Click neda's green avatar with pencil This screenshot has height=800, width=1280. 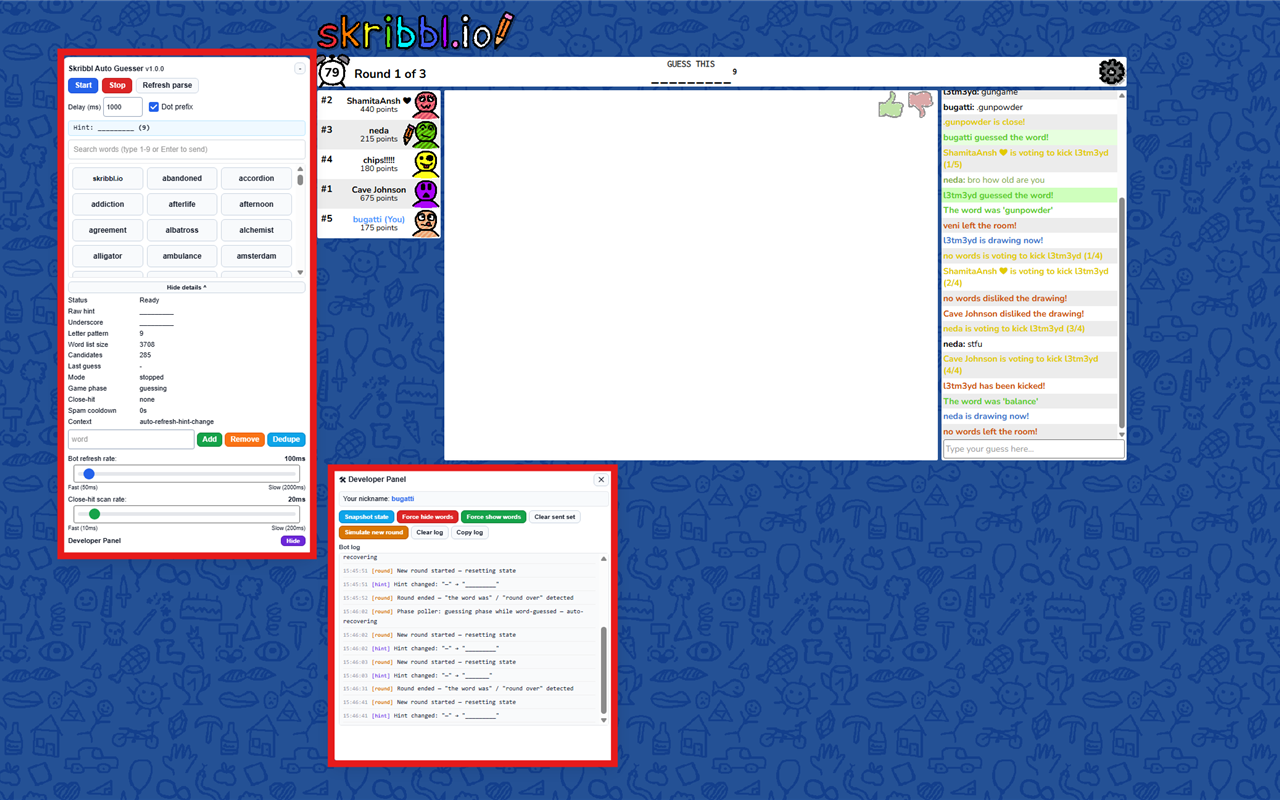click(x=426, y=134)
